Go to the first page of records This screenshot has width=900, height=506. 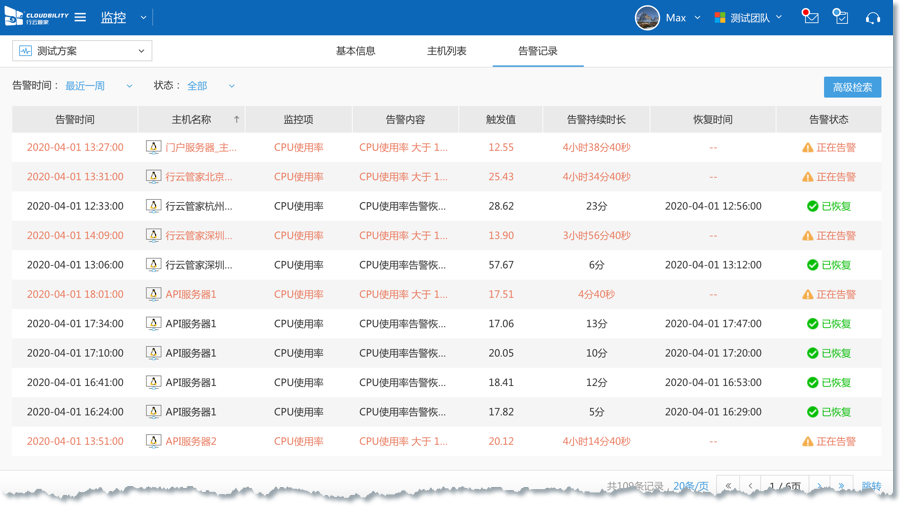pos(728,486)
